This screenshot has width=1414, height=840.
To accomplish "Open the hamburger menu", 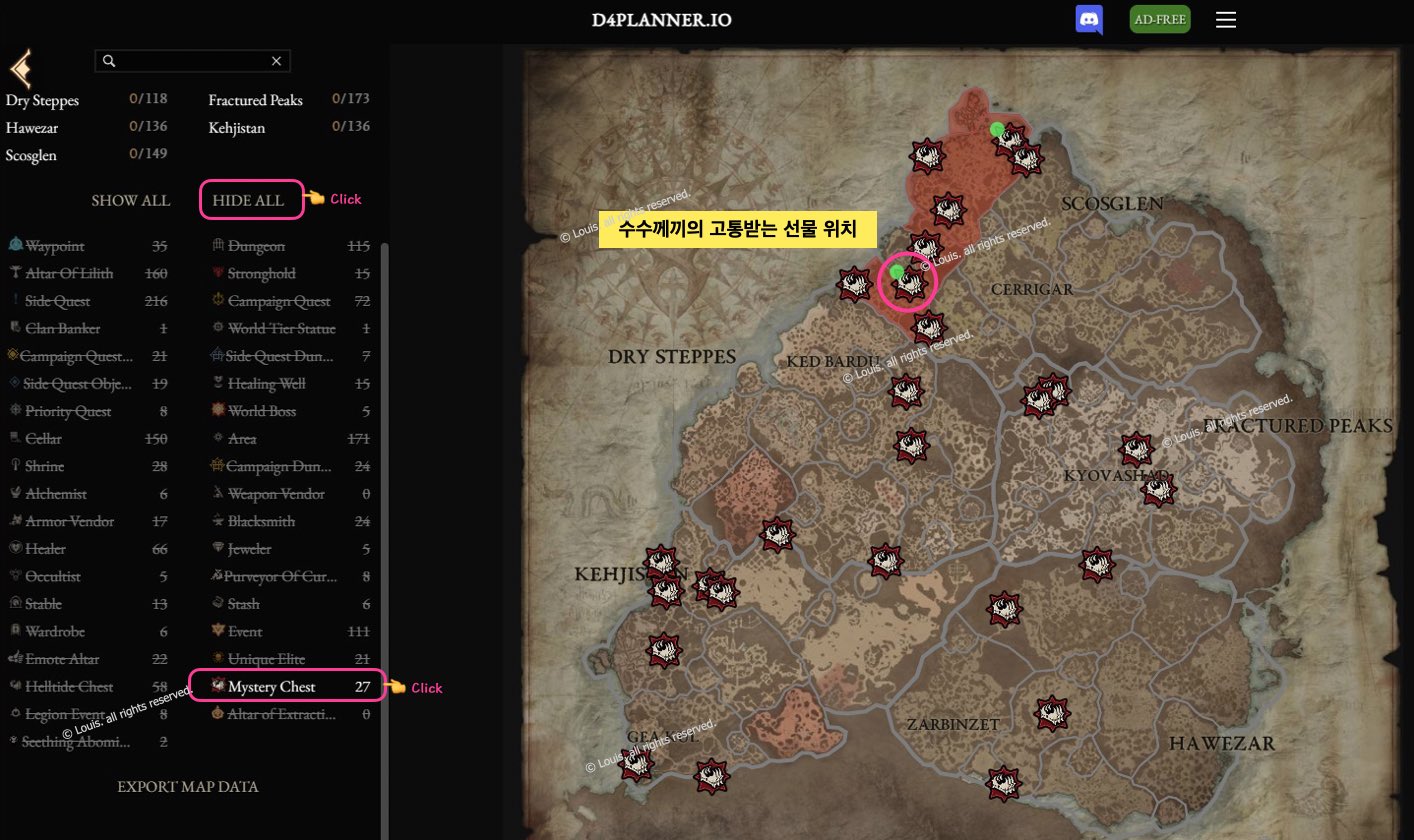I will coord(1226,20).
